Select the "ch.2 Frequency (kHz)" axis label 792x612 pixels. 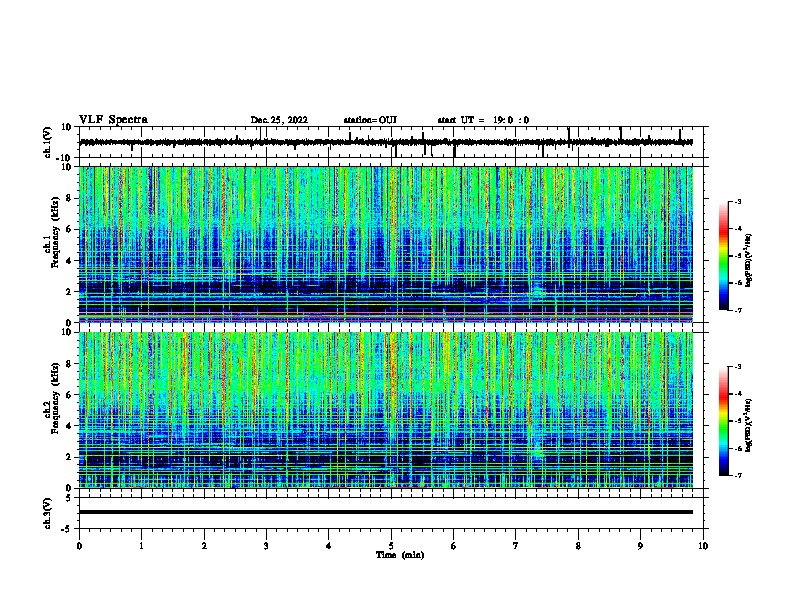(51, 398)
